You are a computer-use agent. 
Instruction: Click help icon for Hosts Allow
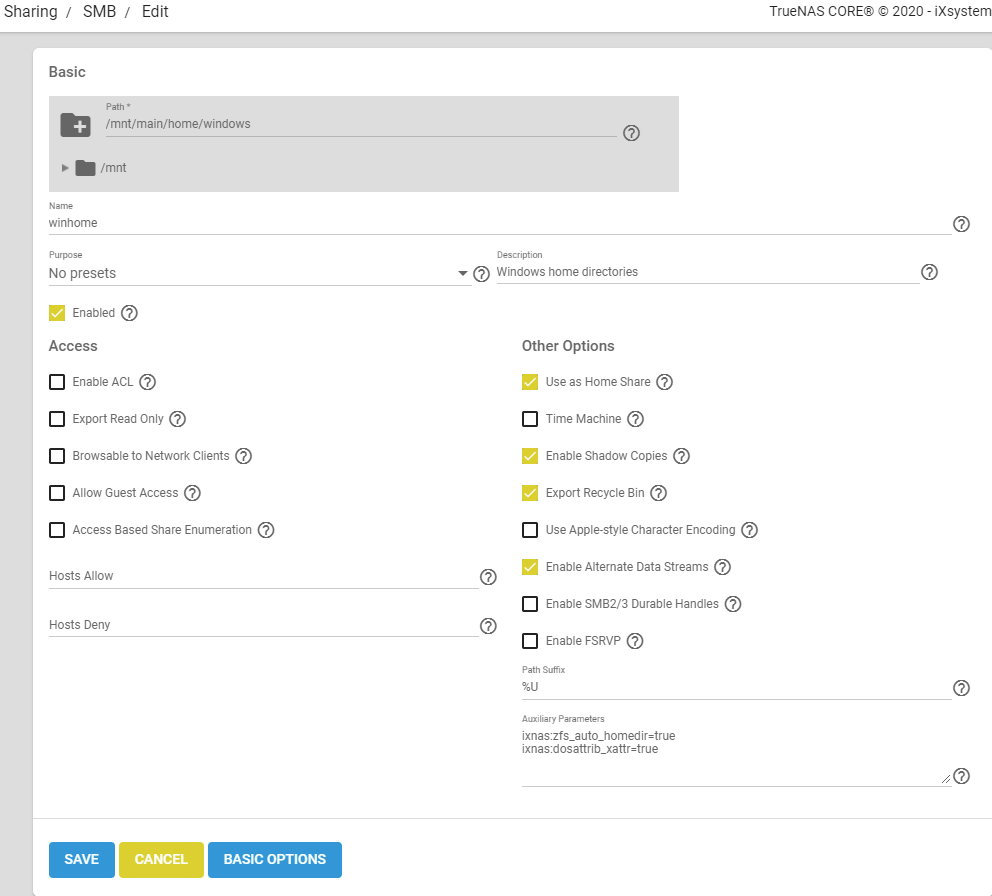click(x=488, y=577)
